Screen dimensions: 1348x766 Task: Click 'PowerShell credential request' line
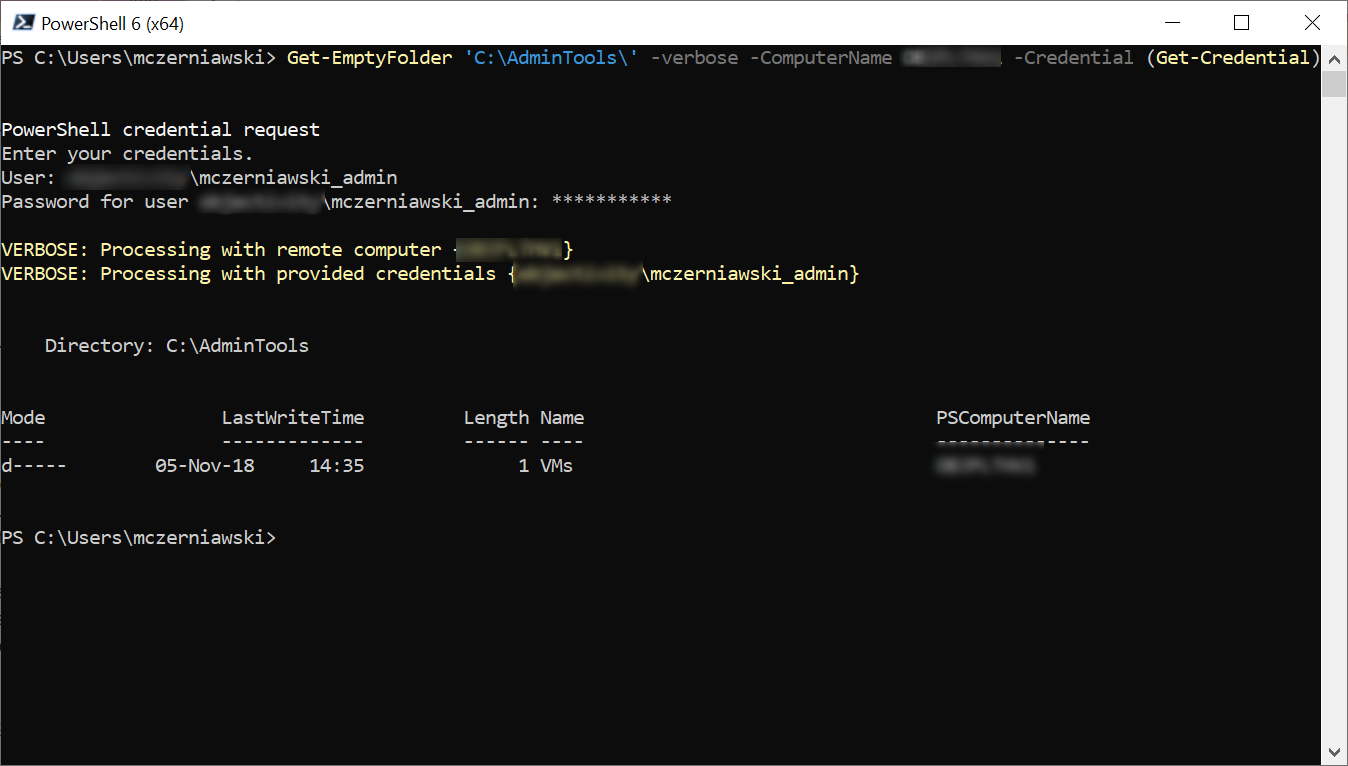point(161,130)
